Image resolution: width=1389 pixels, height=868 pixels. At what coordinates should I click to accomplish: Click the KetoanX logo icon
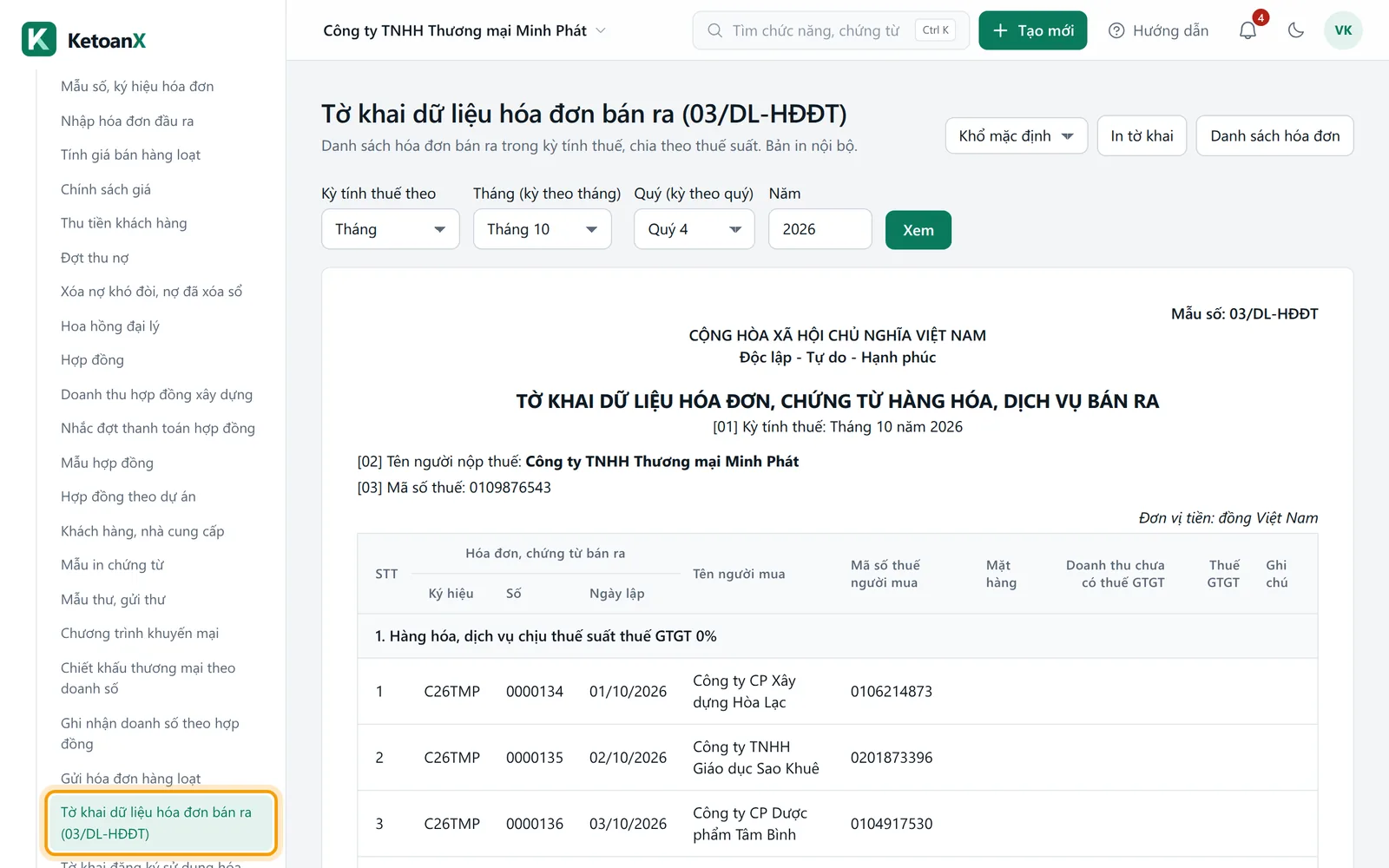click(x=39, y=40)
